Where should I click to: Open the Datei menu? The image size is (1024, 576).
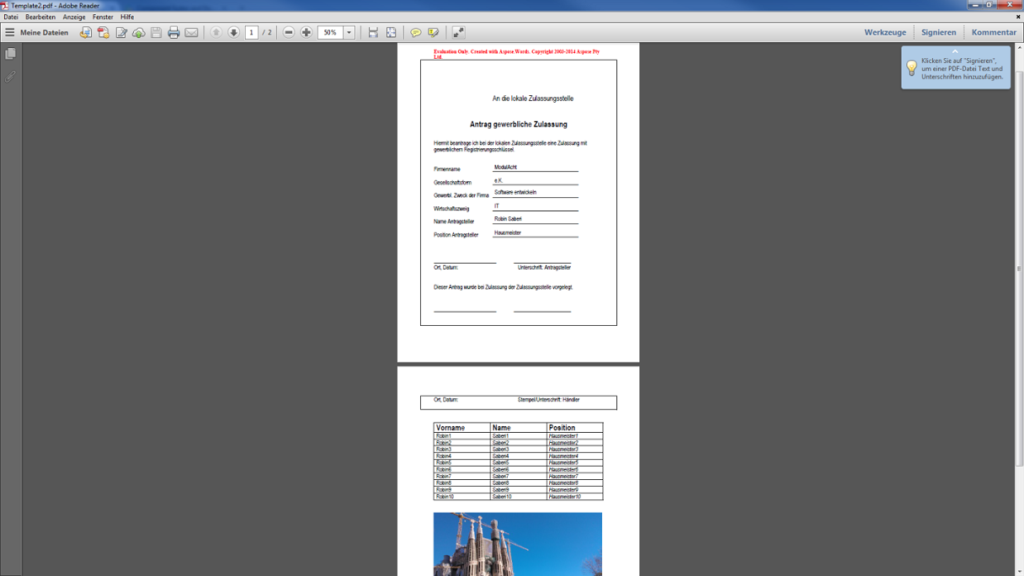[11, 17]
